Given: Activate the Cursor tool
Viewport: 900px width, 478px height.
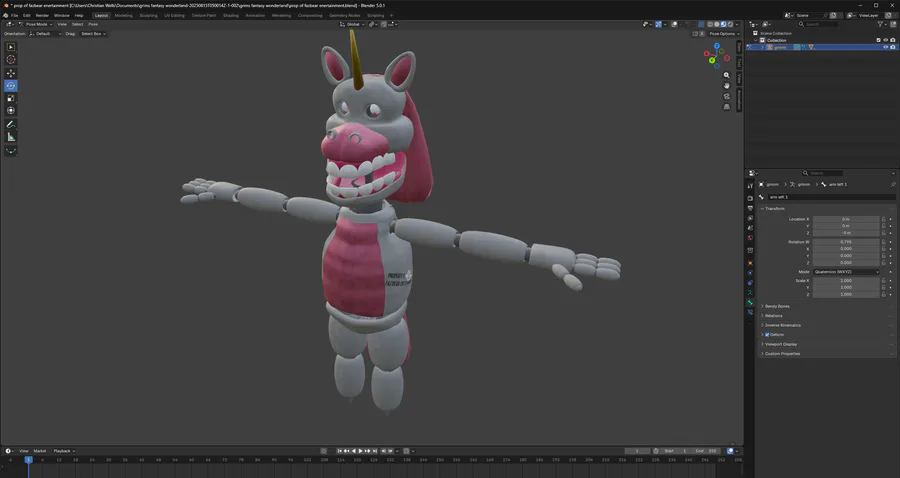Looking at the screenshot, I should (11, 60).
